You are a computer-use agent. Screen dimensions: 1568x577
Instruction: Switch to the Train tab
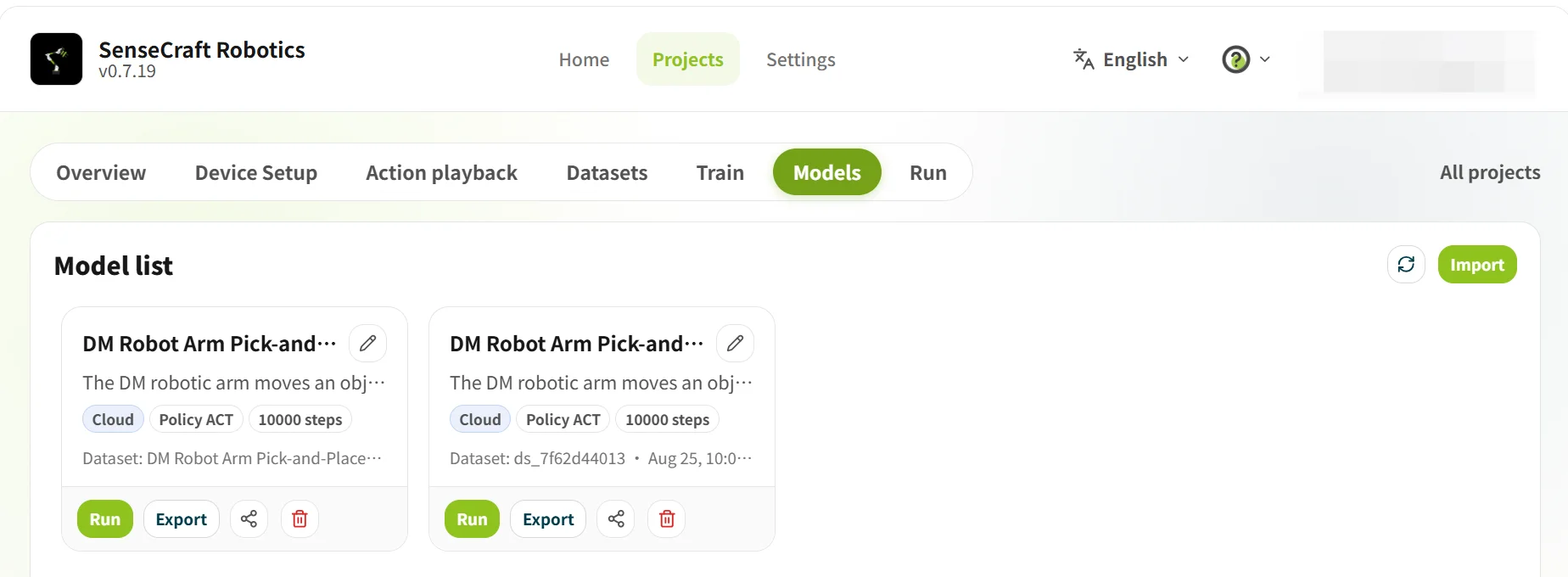coord(720,173)
